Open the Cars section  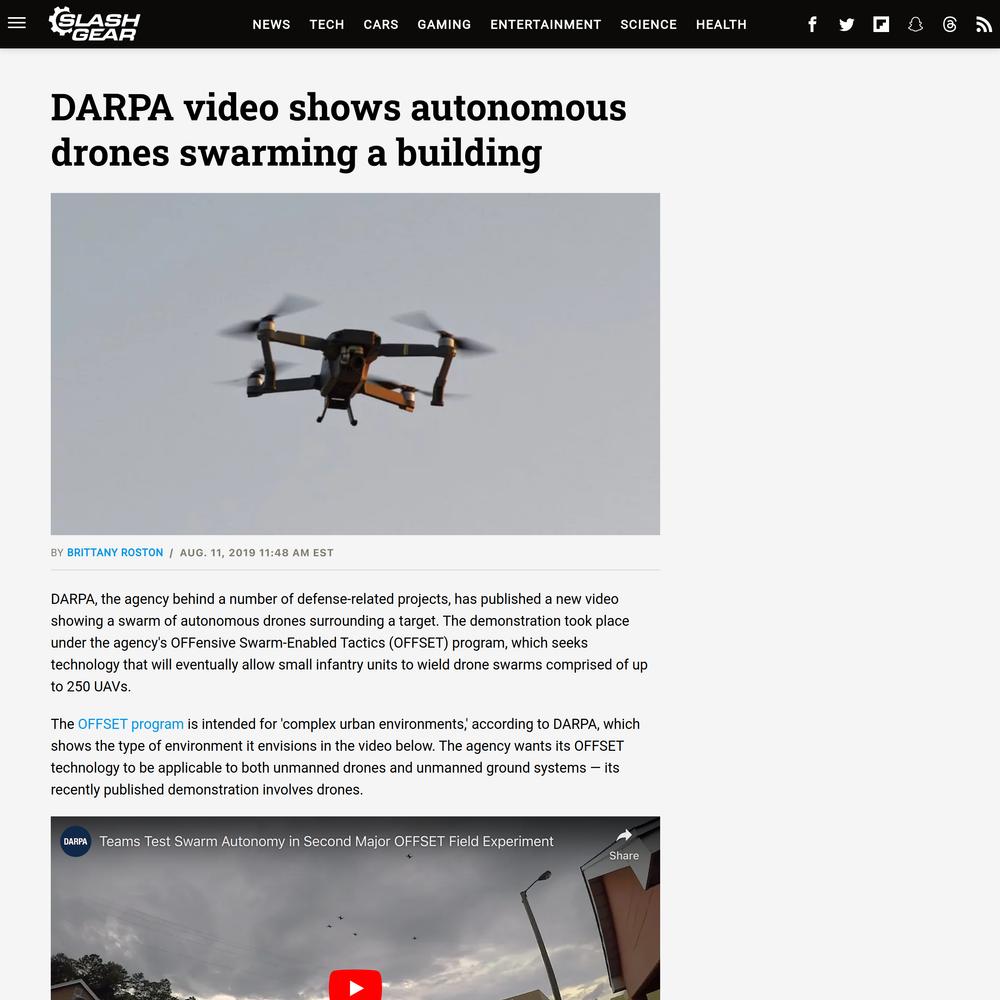coord(381,24)
